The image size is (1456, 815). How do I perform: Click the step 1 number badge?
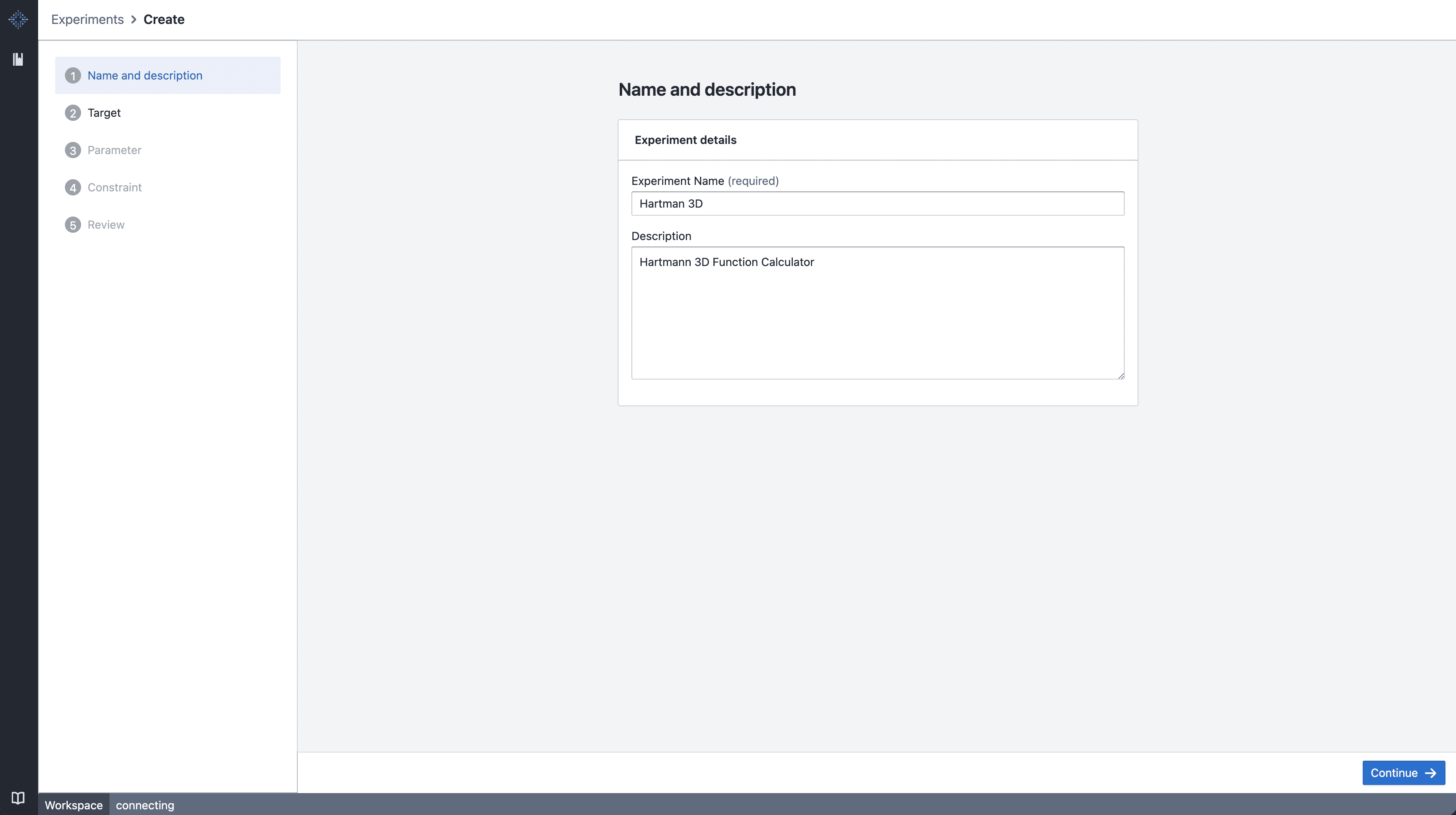tap(72, 76)
